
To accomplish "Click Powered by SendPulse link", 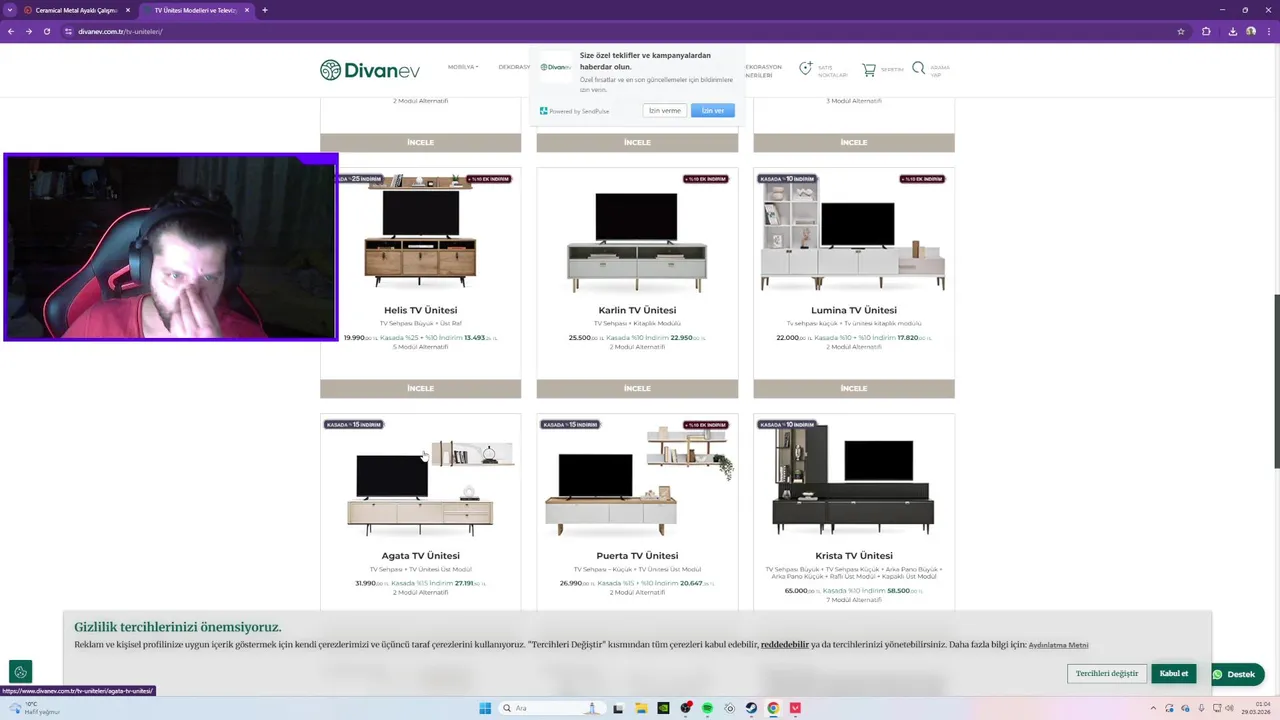I will point(575,111).
